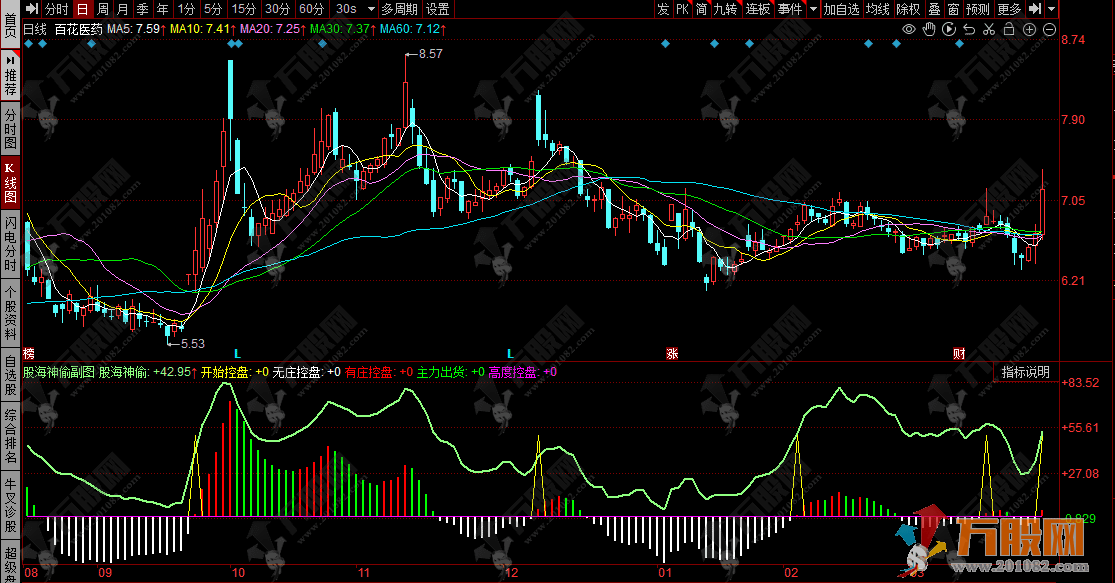
Task: Open the 更多 more menu
Action: coord(1009,9)
